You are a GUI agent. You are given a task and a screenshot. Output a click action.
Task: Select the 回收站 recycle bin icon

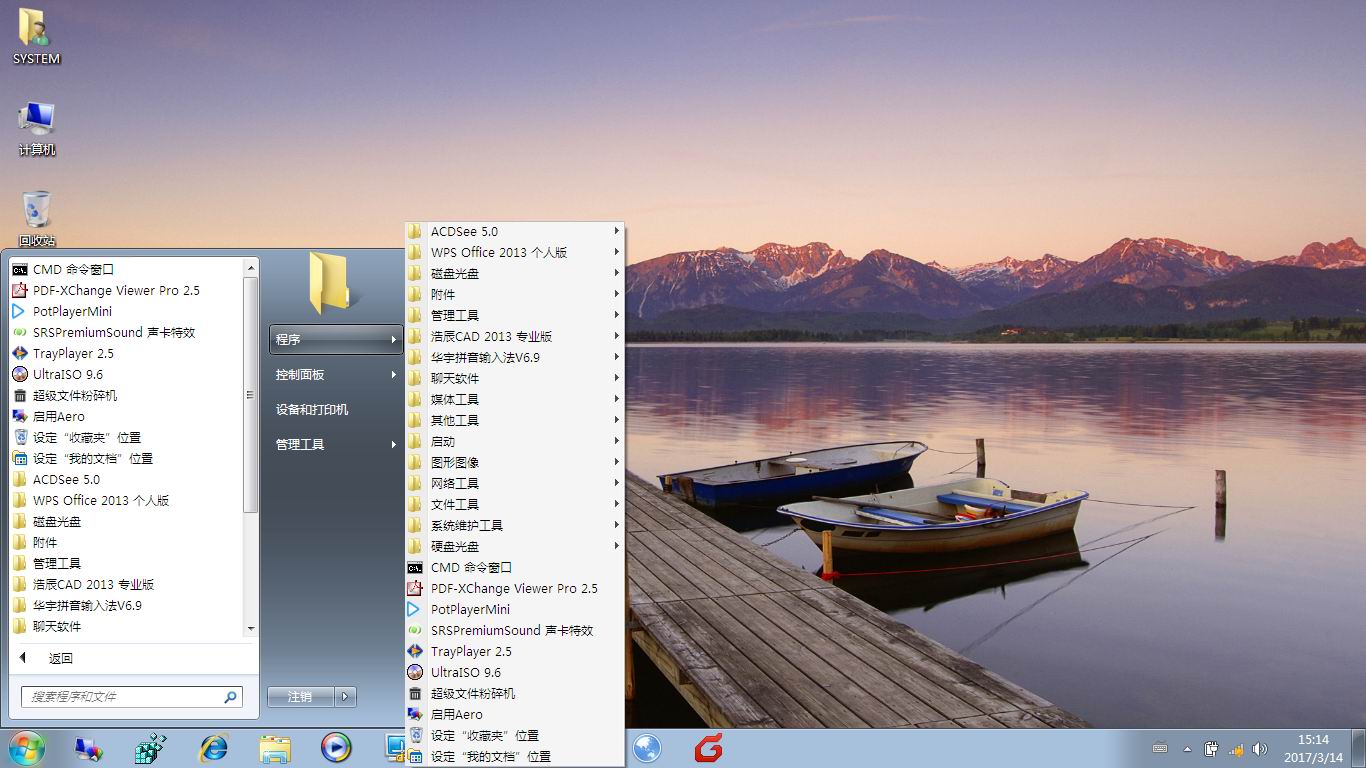click(x=37, y=218)
